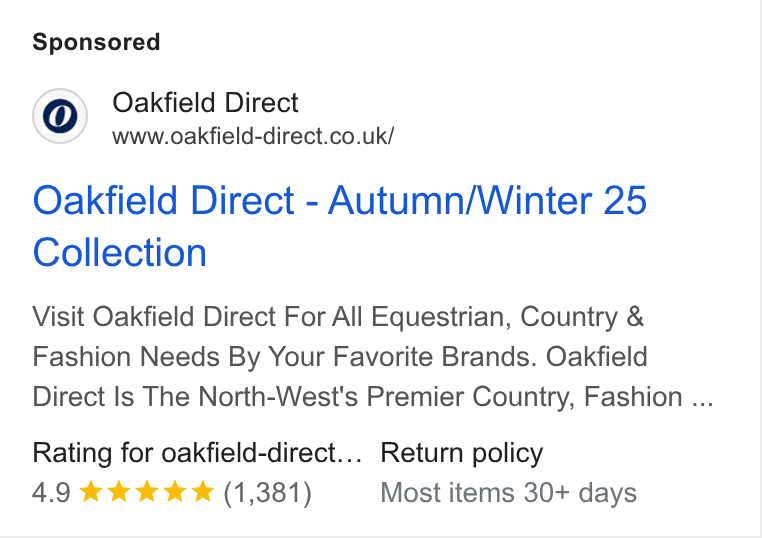The height and width of the screenshot is (538, 762).
Task: Open the Return policy heading
Action: [x=462, y=453]
